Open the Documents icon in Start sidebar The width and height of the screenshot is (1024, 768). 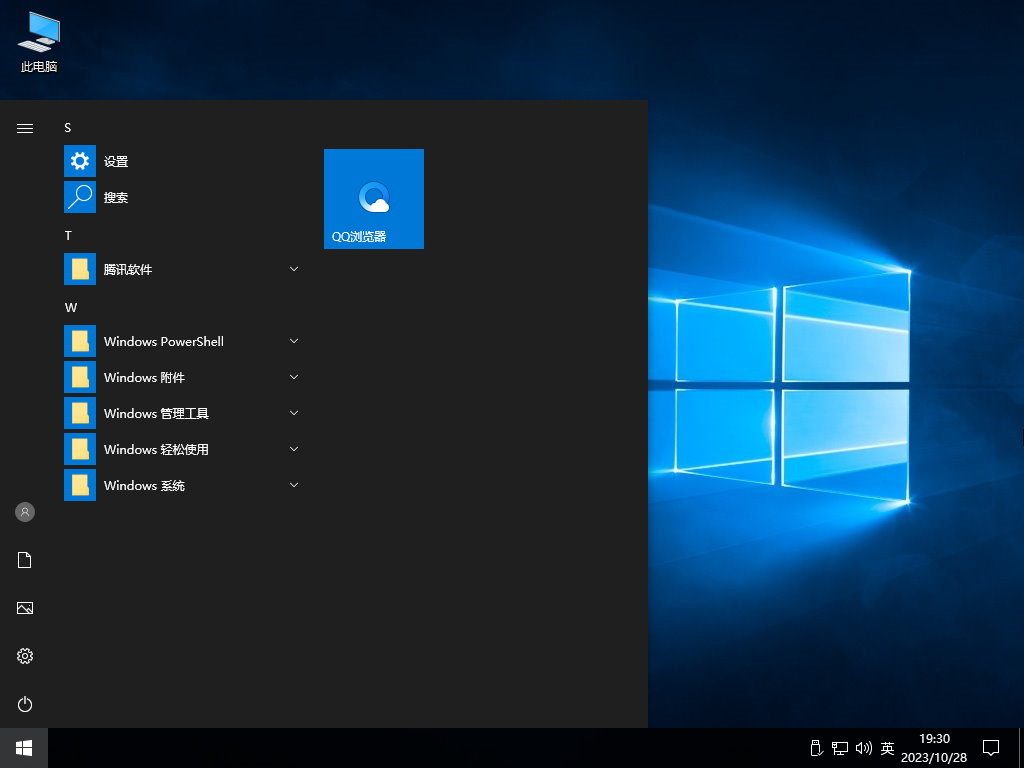point(24,560)
